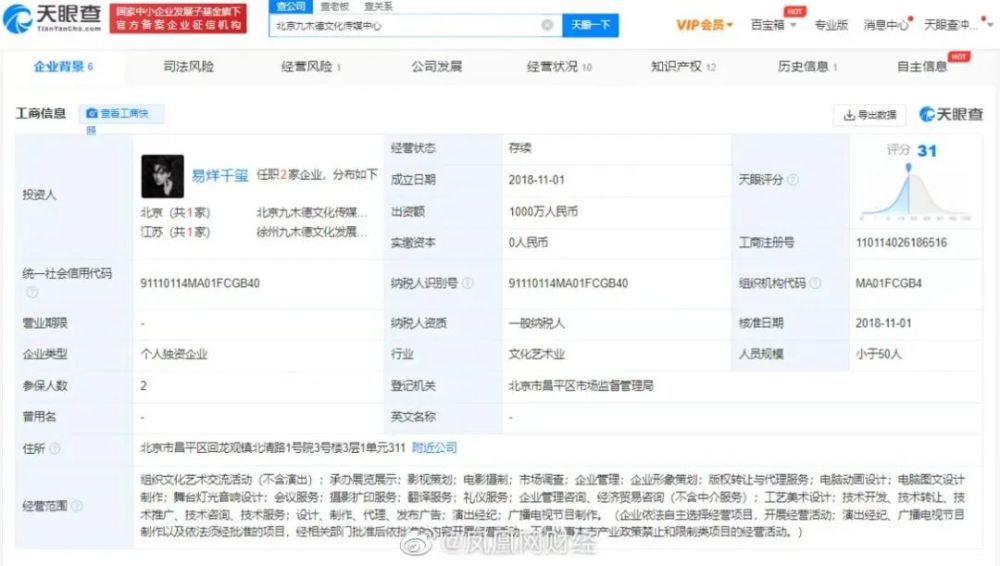Screen dimensions: 1000x566
Task: Open investor 易烊千玺's profile link
Action: [x=219, y=175]
